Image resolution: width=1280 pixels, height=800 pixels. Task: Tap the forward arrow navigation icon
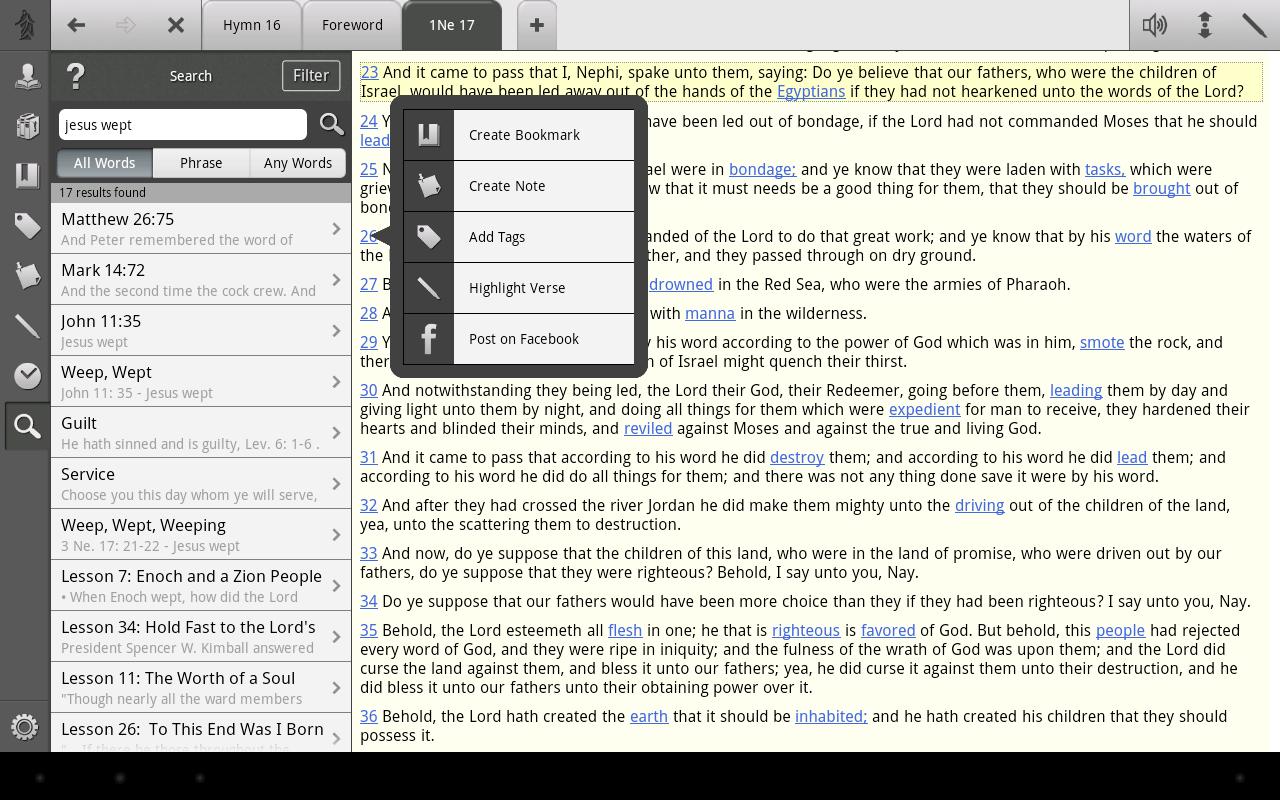pyautogui.click(x=126, y=25)
